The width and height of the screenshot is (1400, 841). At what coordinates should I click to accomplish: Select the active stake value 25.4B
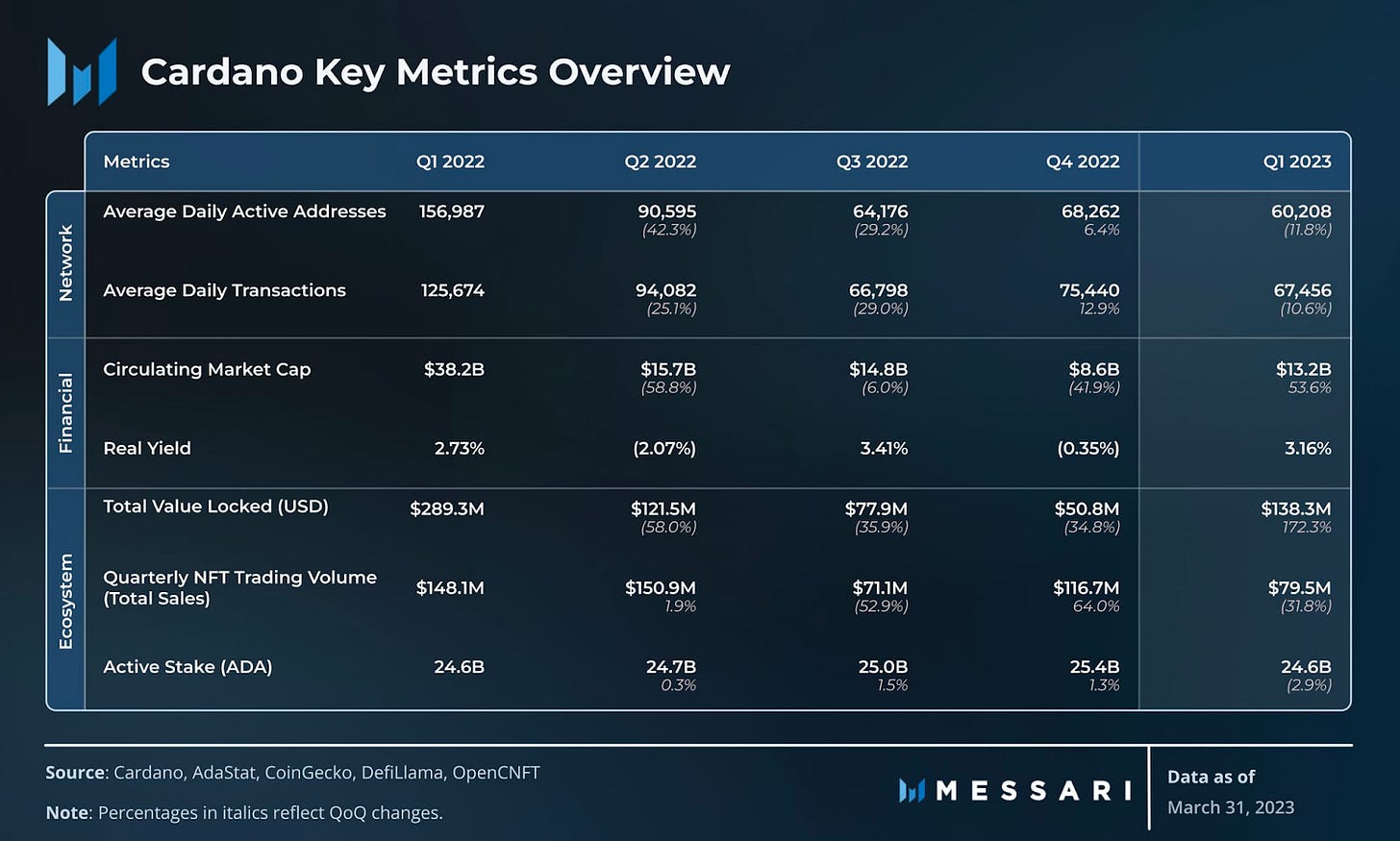(x=1094, y=667)
